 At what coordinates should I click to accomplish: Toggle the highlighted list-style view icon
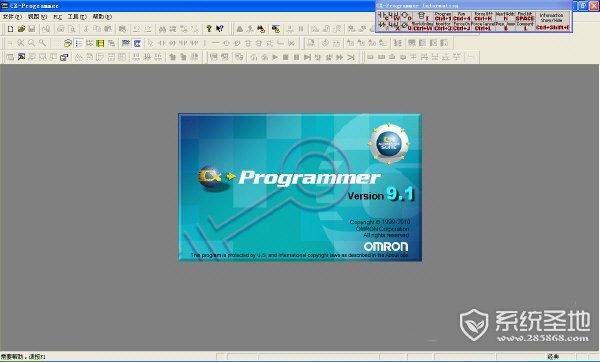pyautogui.click(x=79, y=43)
